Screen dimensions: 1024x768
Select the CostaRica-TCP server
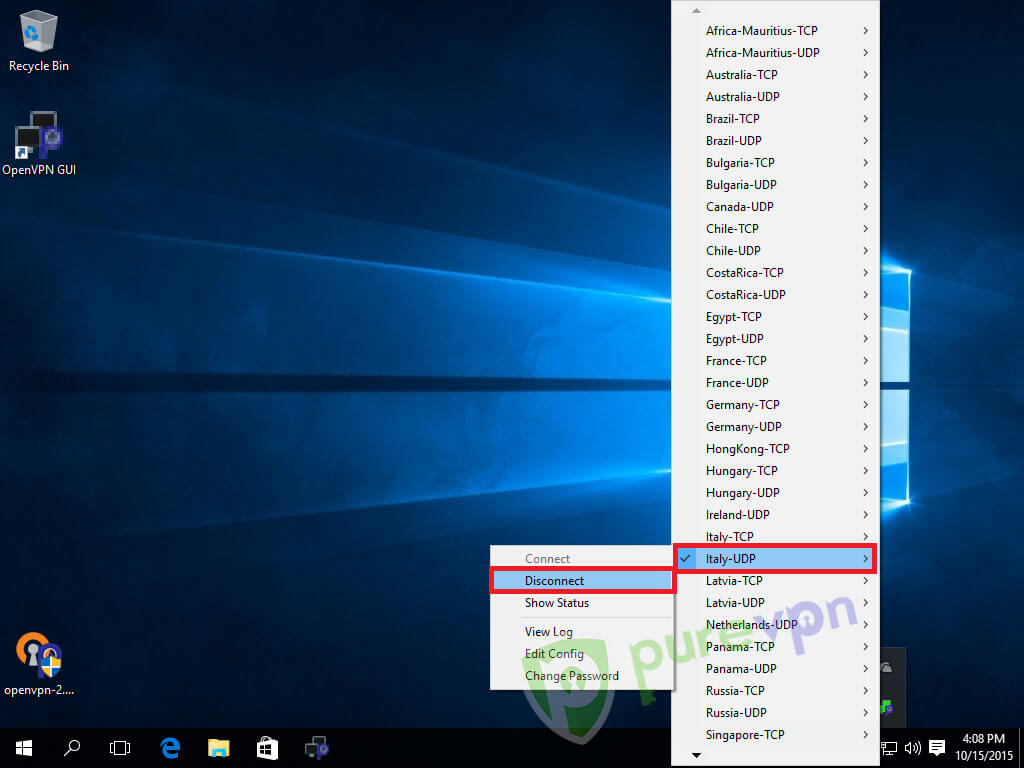click(x=775, y=273)
